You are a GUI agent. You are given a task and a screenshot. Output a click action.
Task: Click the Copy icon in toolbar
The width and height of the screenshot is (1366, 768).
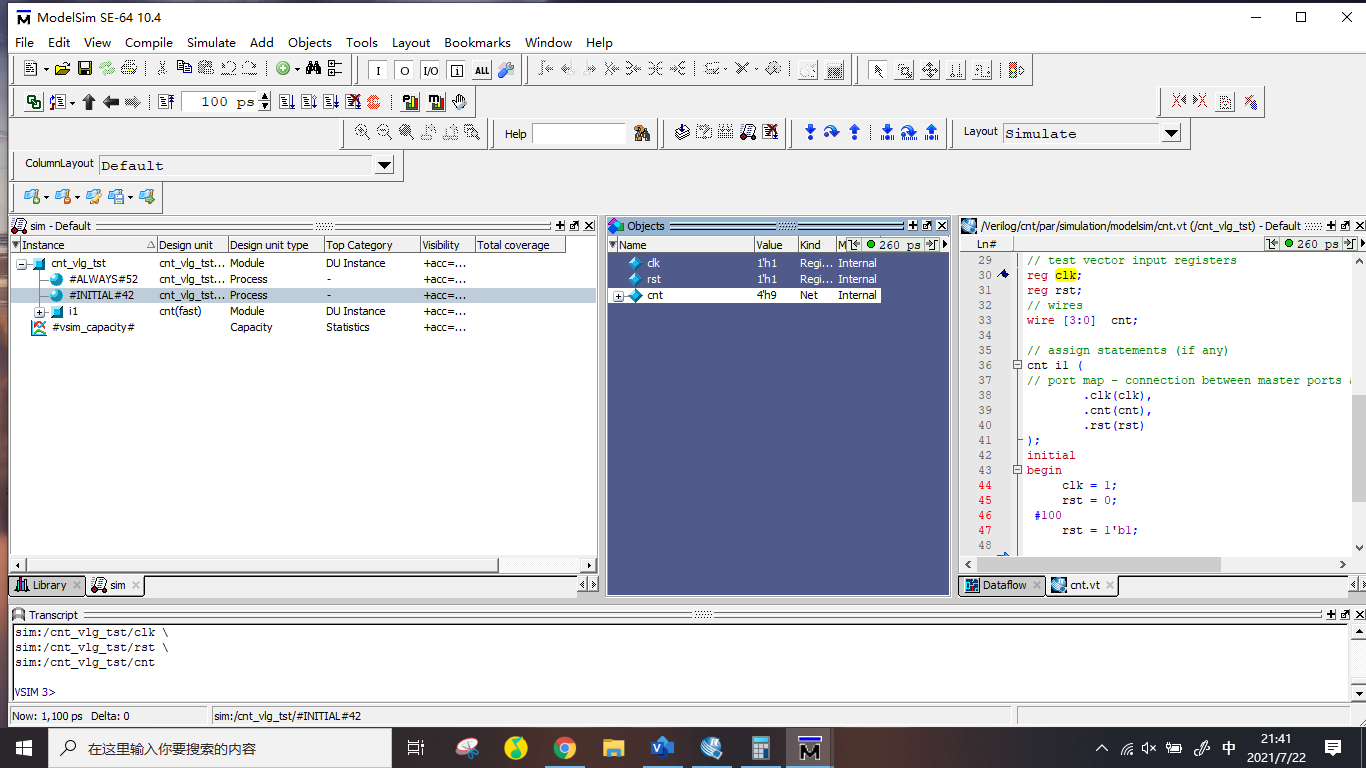click(184, 69)
